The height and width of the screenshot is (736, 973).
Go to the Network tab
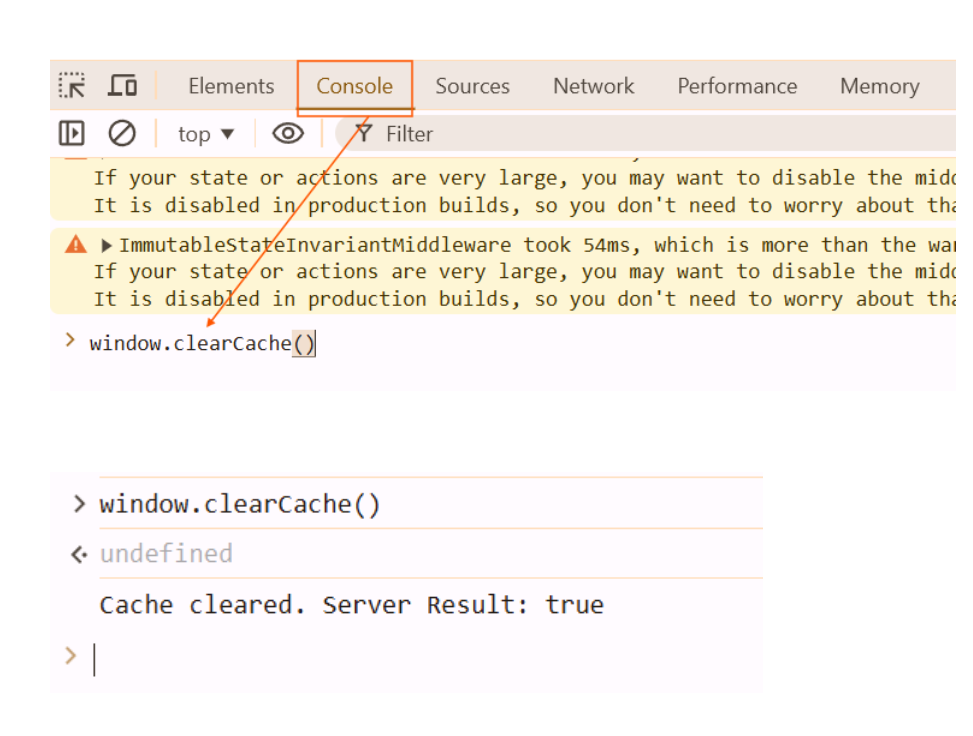click(593, 86)
